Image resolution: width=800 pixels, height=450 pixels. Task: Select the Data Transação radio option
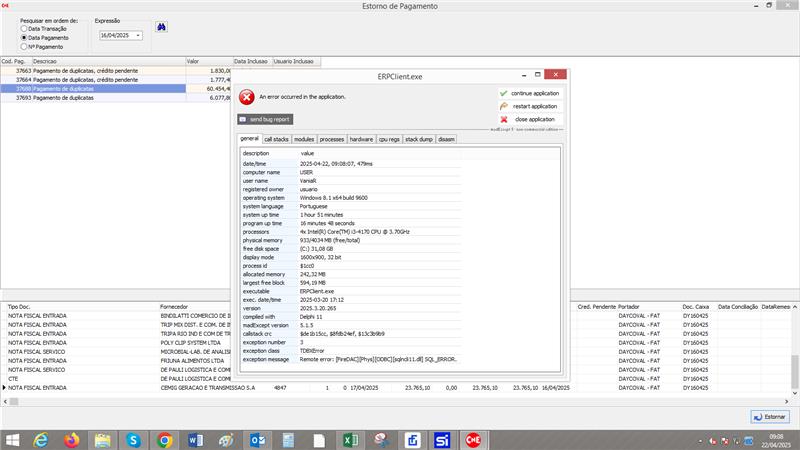[x=24, y=29]
